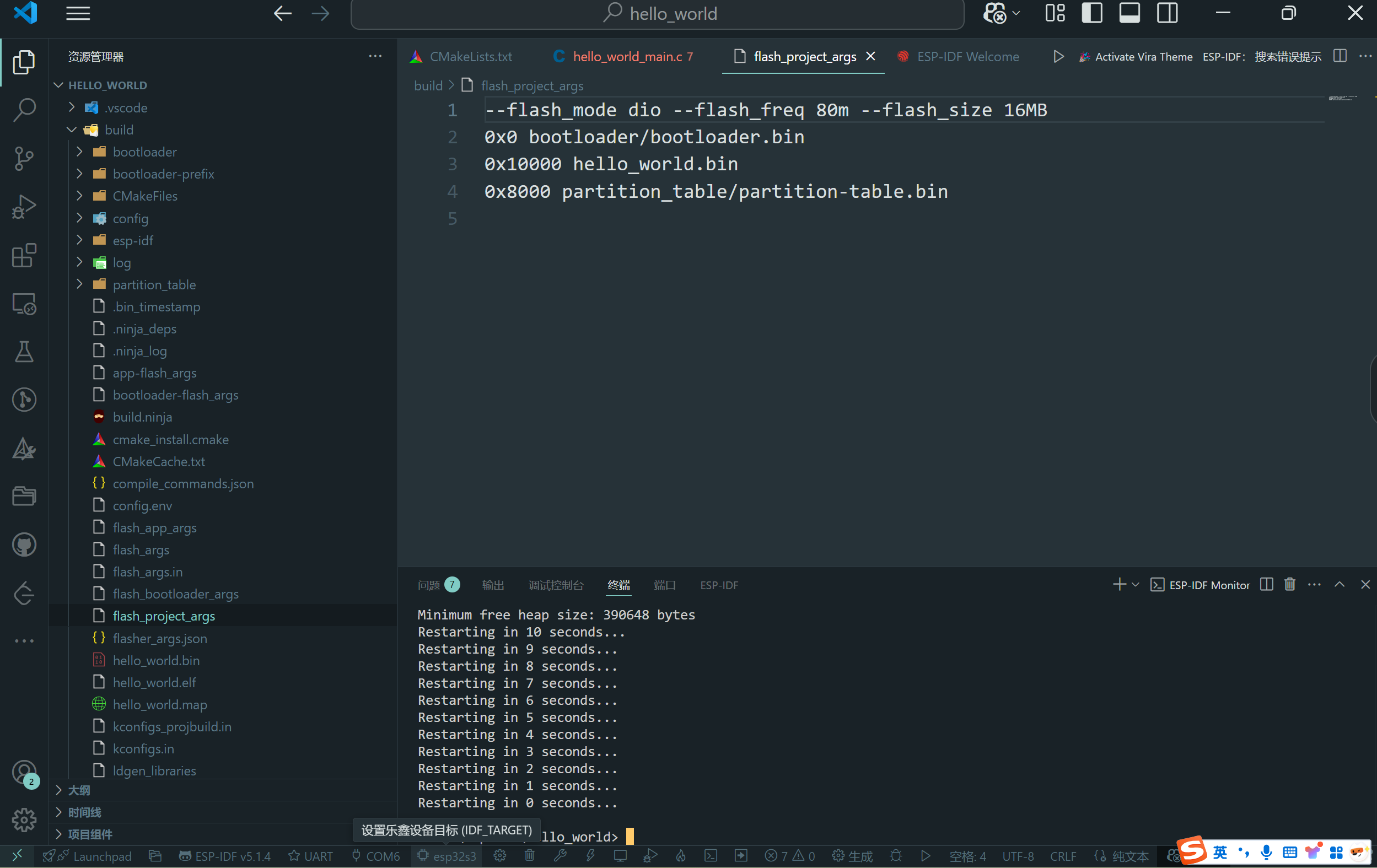
Task: Open ESP-IDF monitor via the screen icon
Action: tap(621, 856)
